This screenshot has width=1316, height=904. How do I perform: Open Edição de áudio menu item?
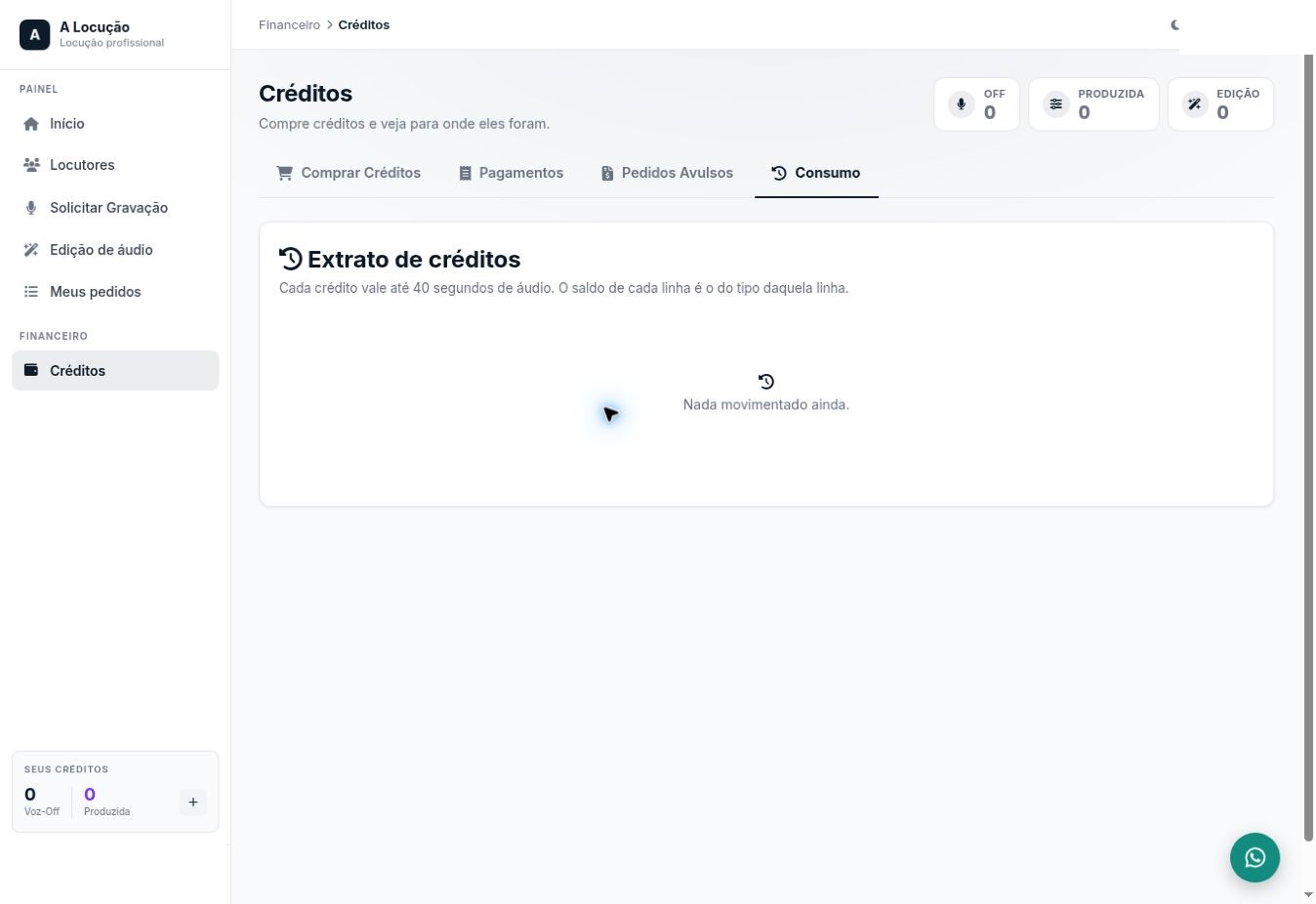(x=115, y=250)
